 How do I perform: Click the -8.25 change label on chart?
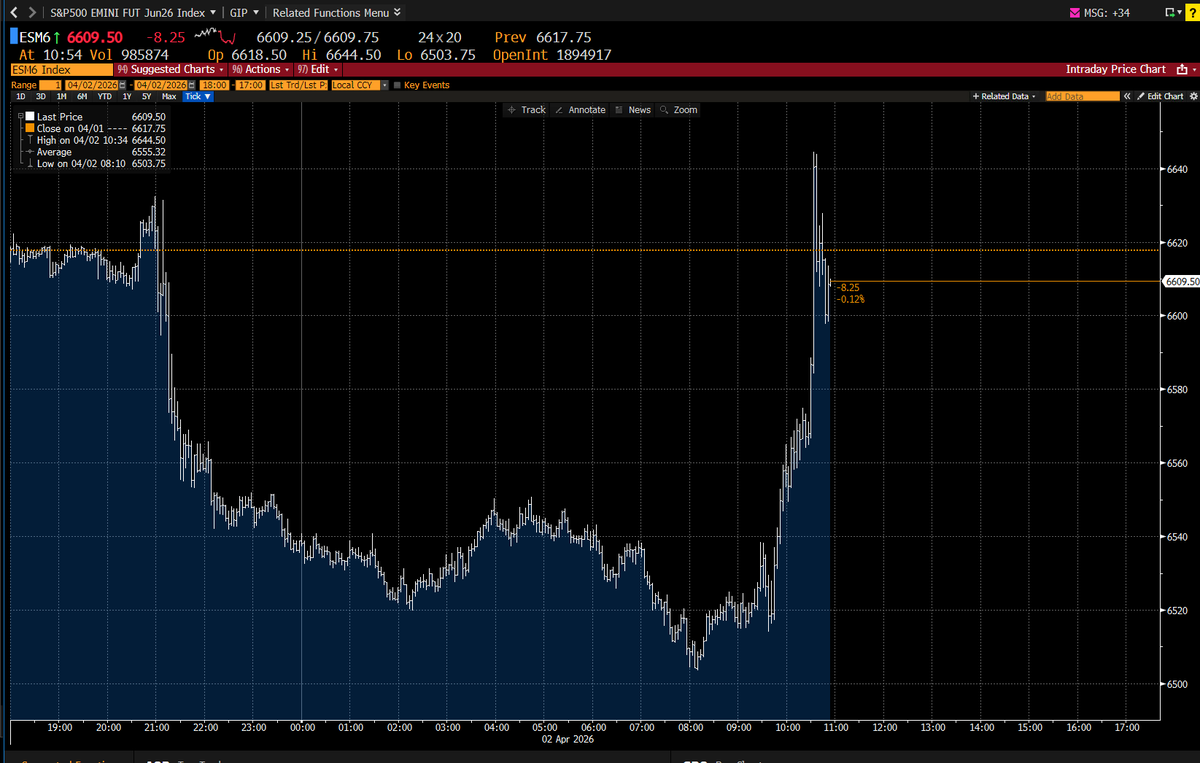[848, 287]
